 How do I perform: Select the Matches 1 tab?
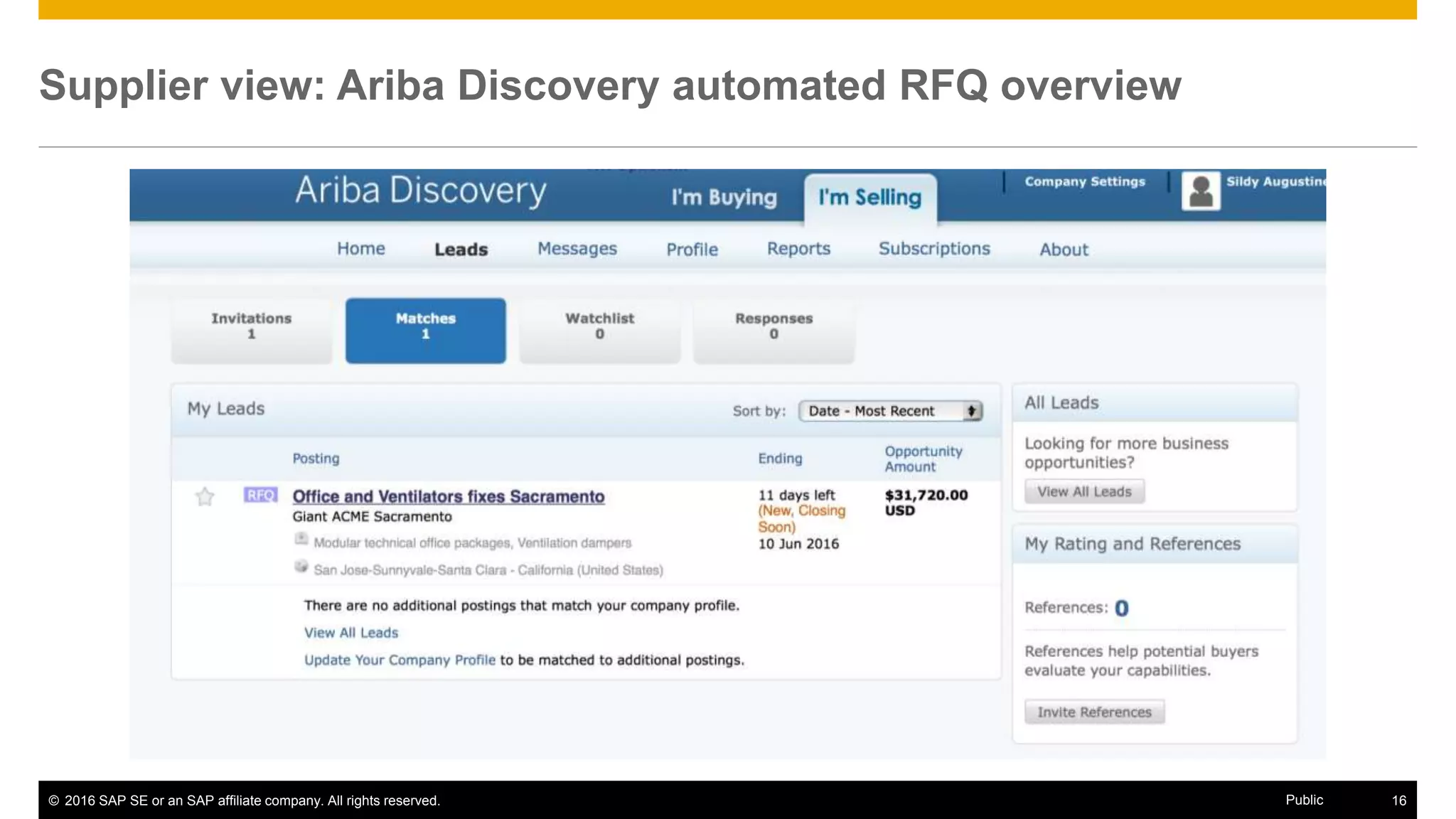pos(426,331)
